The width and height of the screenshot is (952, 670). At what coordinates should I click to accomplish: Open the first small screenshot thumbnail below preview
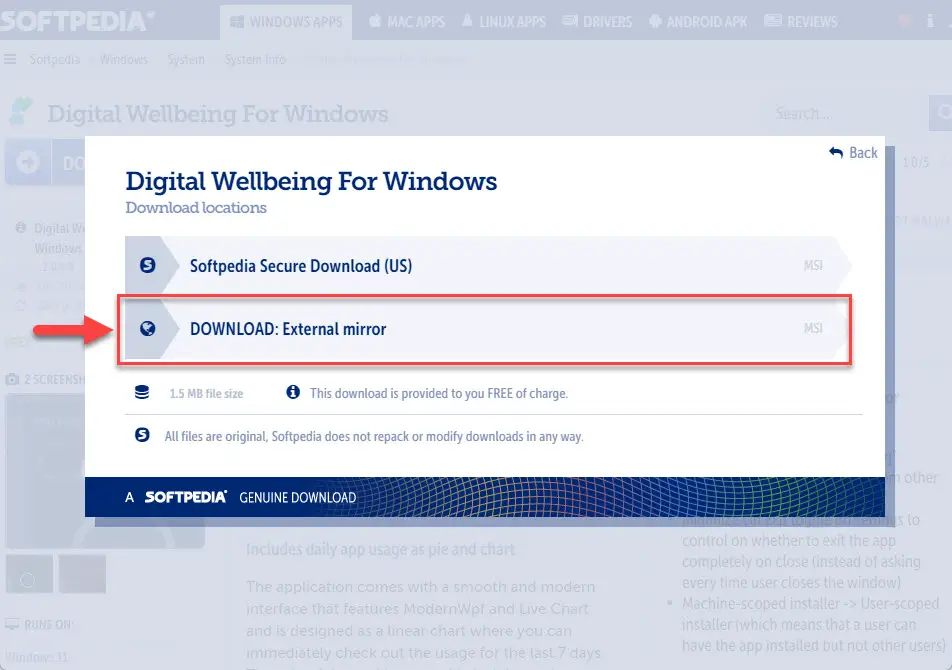tap(29, 574)
